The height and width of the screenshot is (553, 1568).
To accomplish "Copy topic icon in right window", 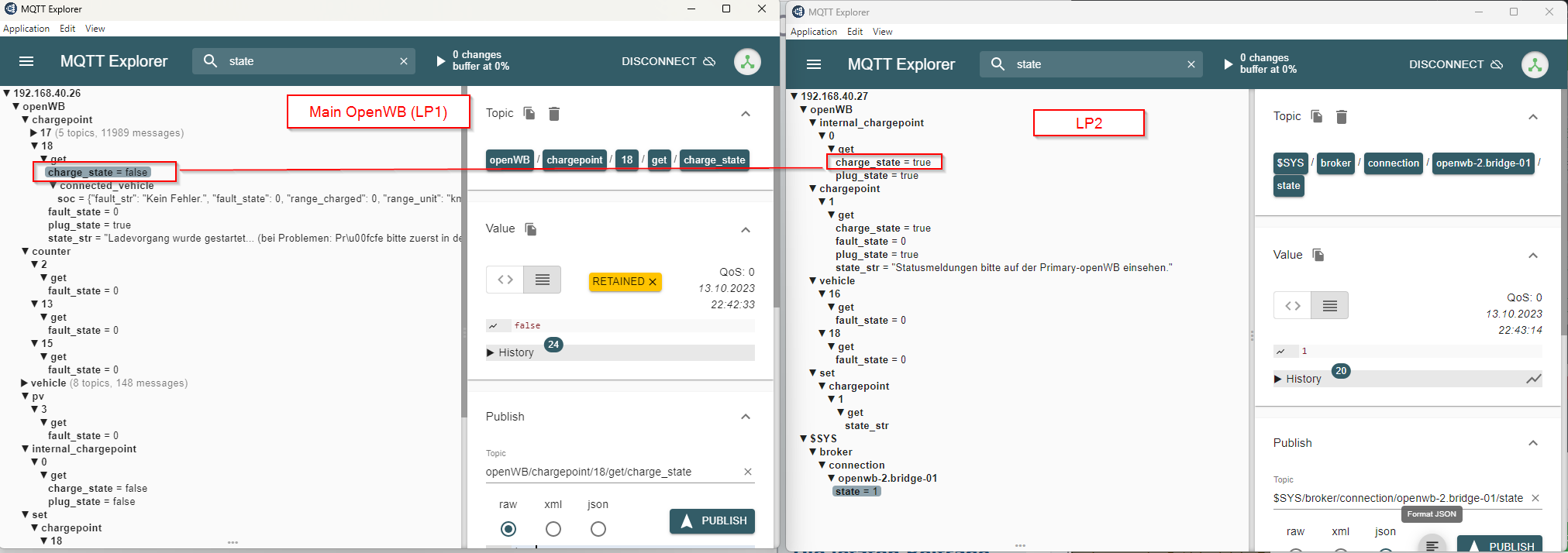I will pos(1317,116).
